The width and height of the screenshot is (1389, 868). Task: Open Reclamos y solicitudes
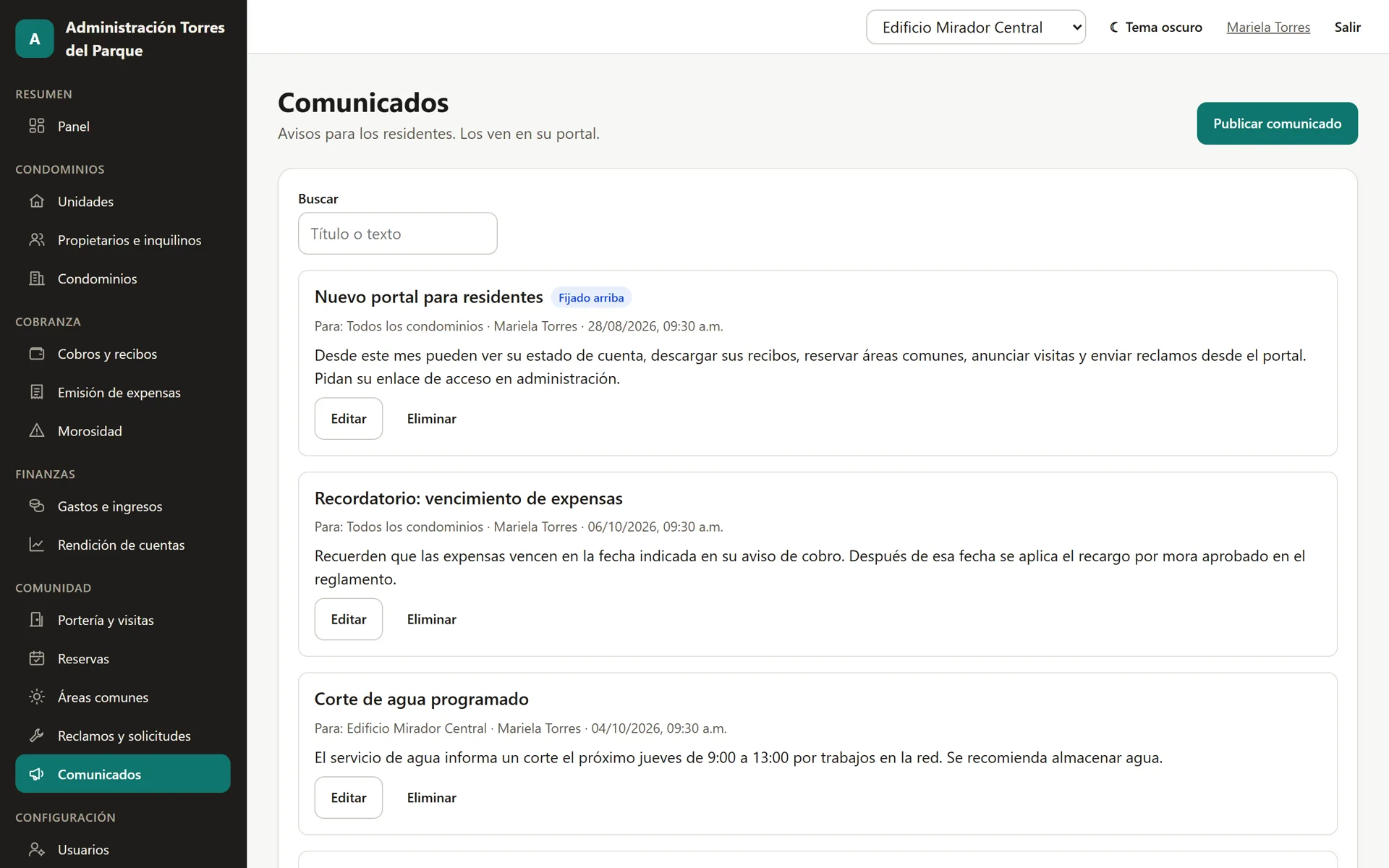(123, 736)
